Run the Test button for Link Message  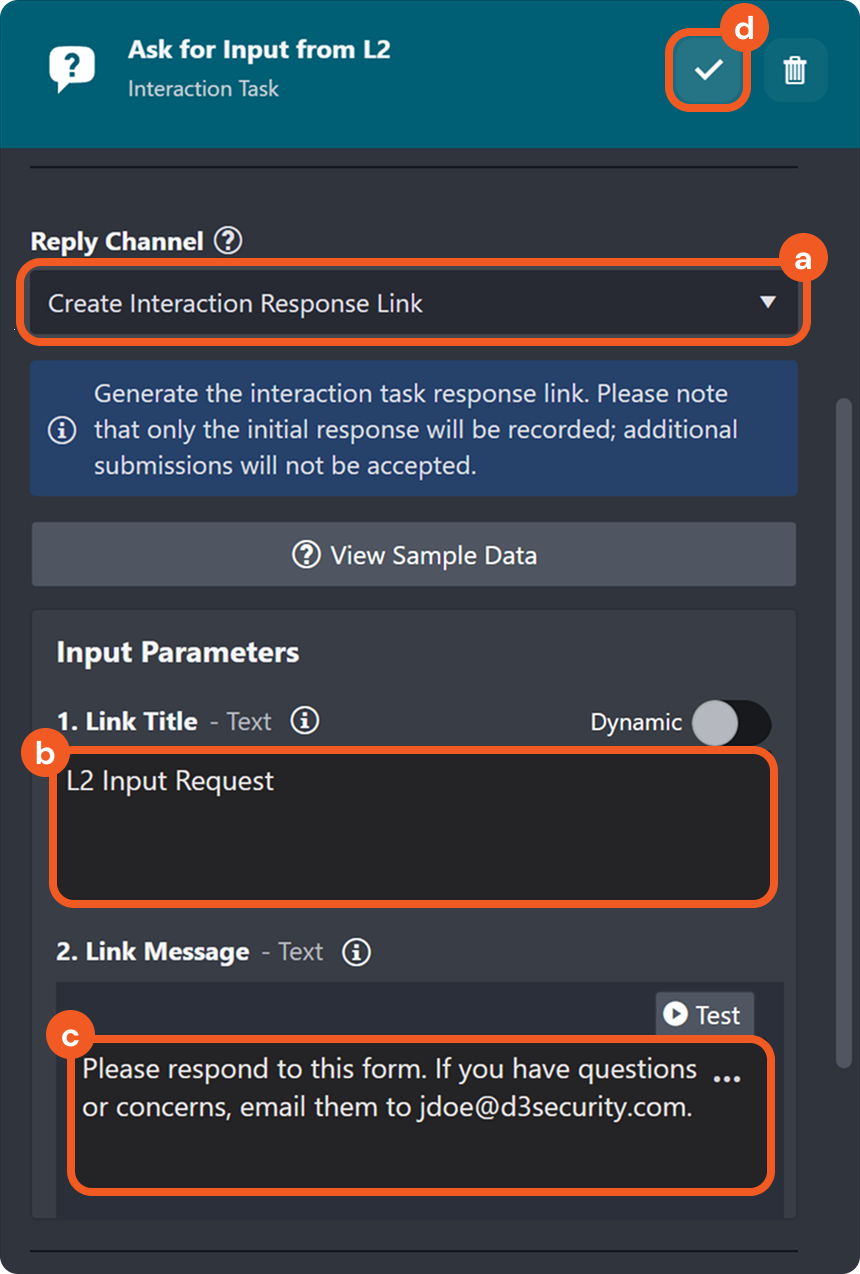click(704, 1015)
